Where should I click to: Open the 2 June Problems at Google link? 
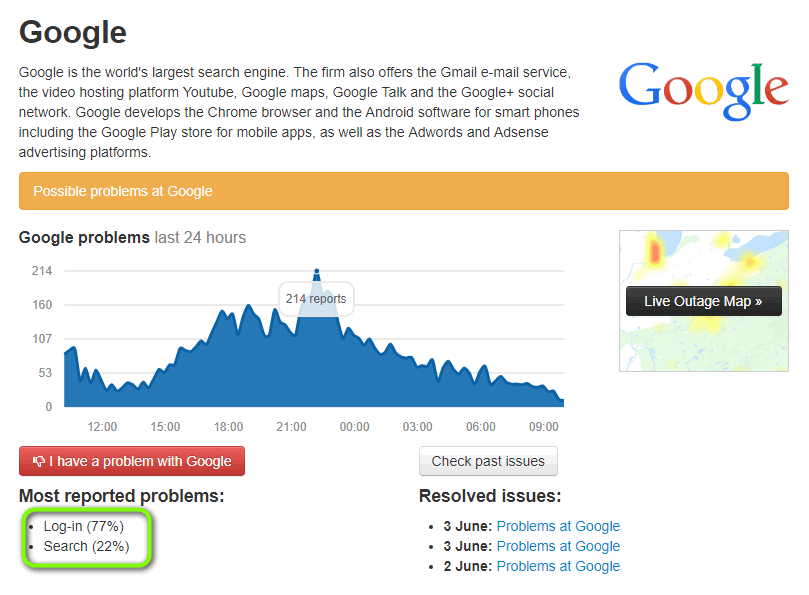click(558, 566)
